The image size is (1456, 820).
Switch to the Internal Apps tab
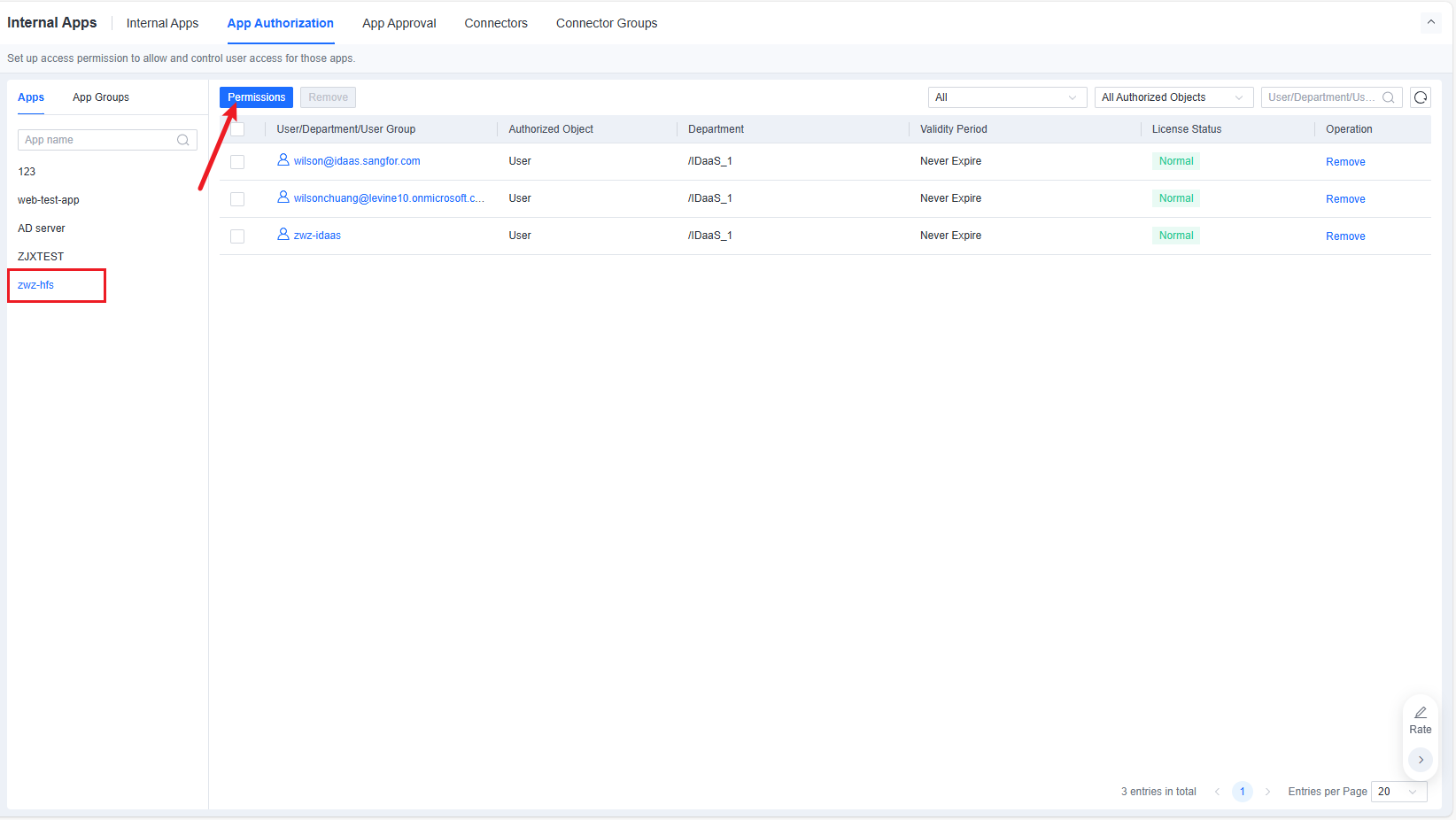click(x=162, y=23)
